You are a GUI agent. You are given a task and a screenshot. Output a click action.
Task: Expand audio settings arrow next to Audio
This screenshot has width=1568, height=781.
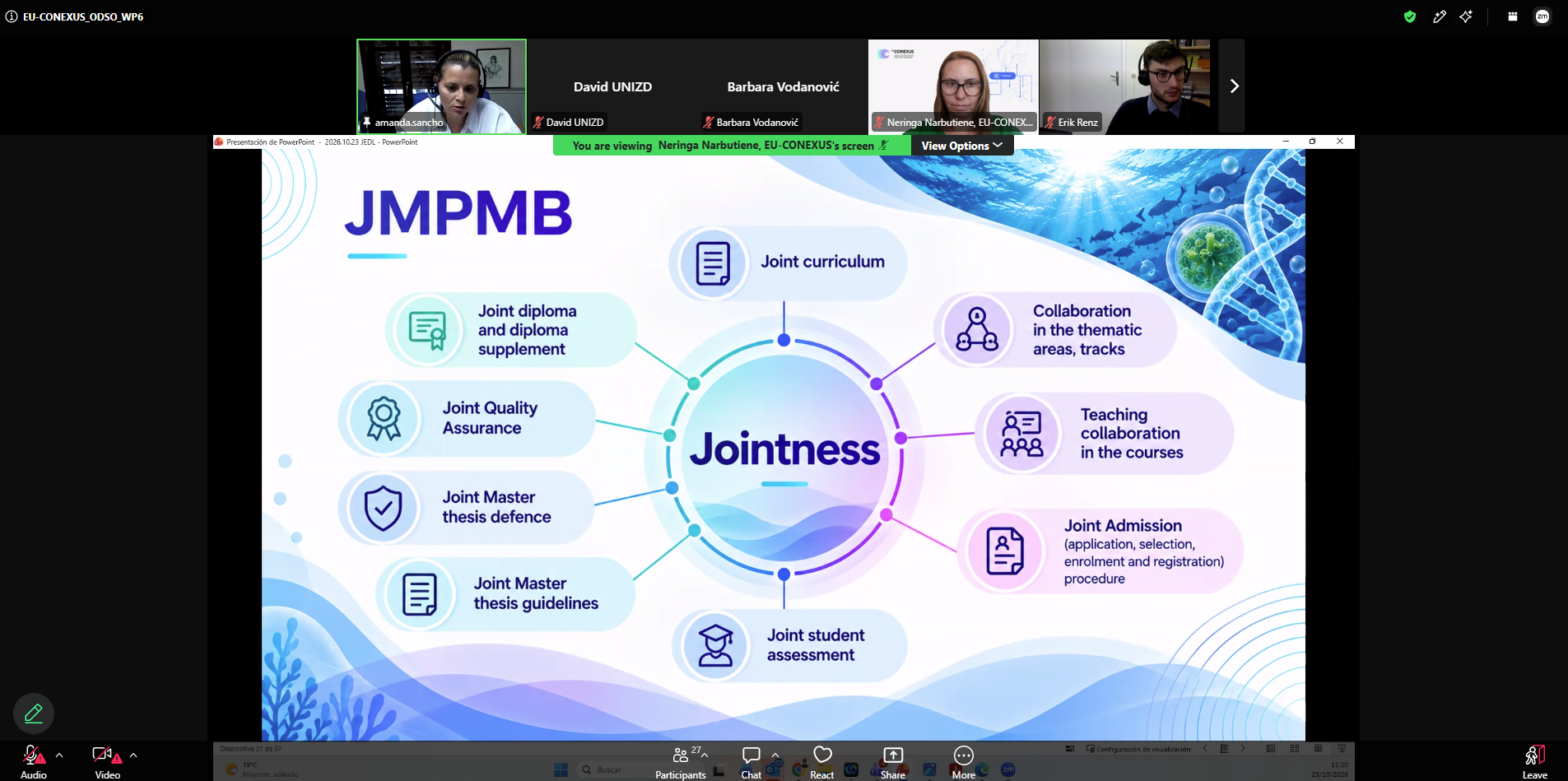coord(59,755)
